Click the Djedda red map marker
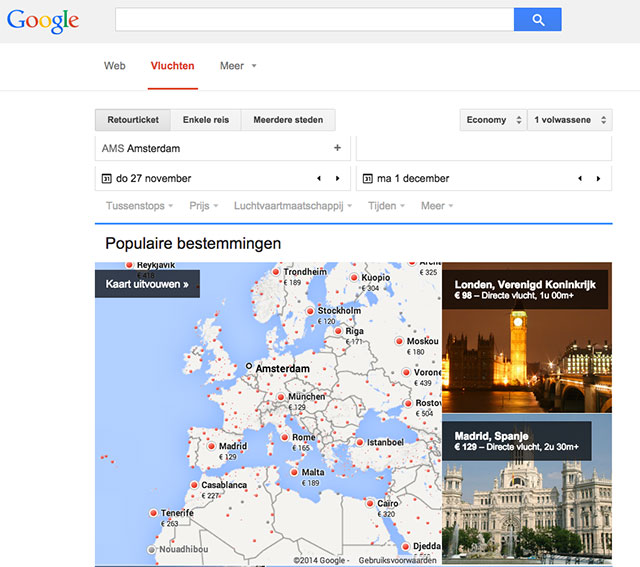This screenshot has width=640, height=567. [x=405, y=546]
